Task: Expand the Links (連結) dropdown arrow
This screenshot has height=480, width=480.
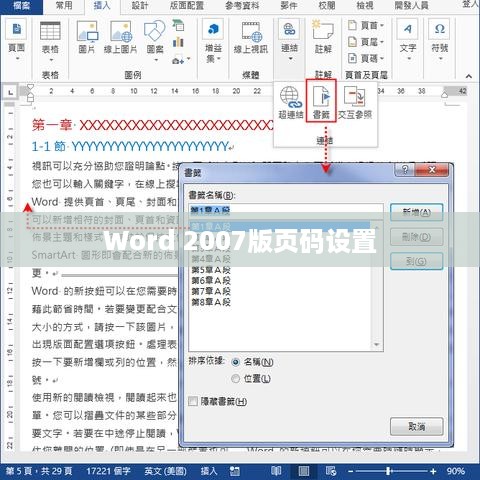Action: pyautogui.click(x=290, y=59)
